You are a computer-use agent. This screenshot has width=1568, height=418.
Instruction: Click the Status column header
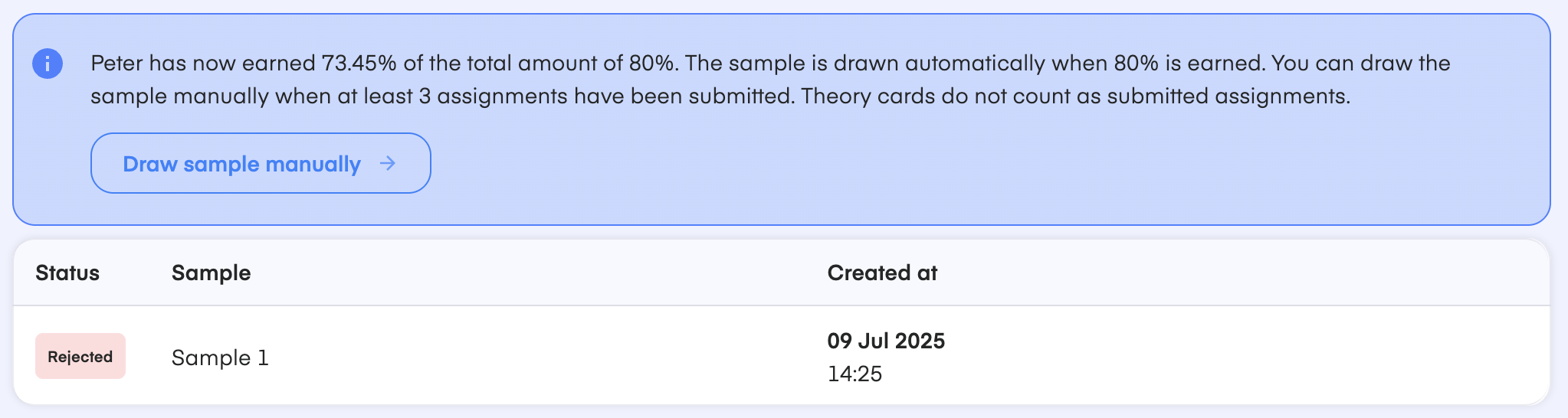[x=67, y=273]
